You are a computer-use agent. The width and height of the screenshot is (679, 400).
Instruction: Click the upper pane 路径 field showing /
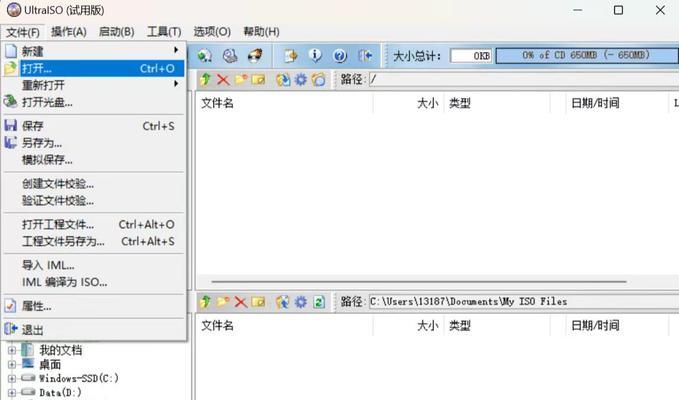pos(524,80)
